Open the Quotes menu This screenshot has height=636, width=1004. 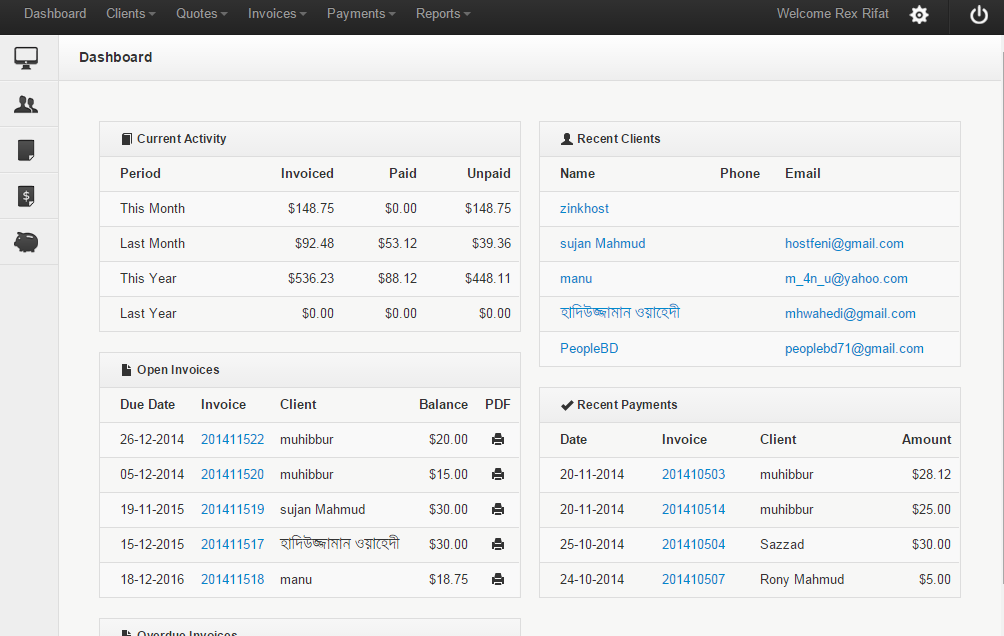pos(200,14)
